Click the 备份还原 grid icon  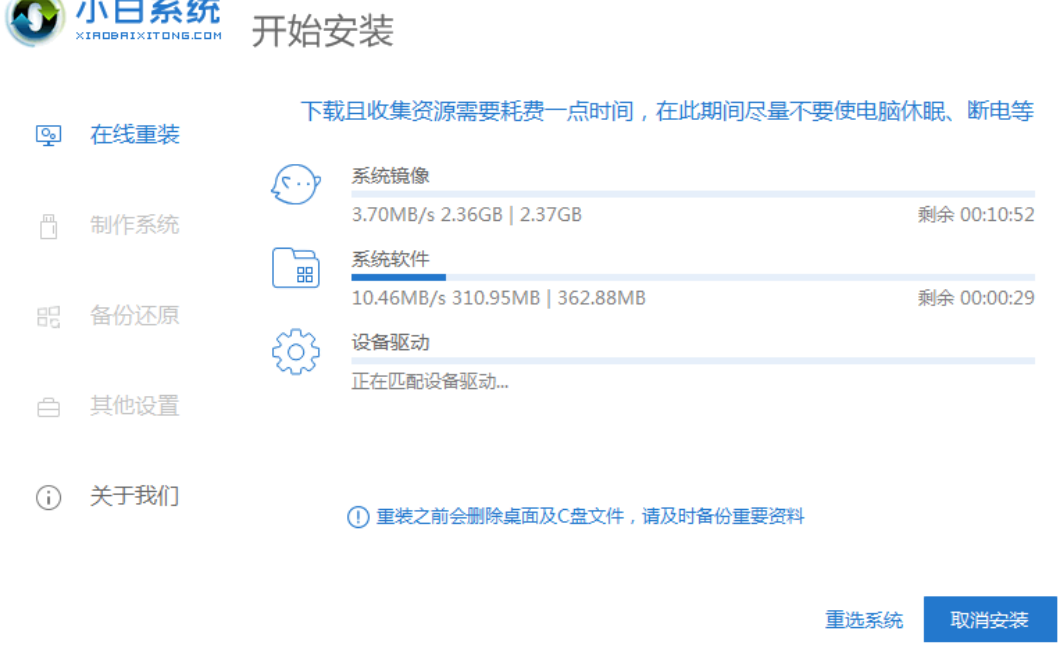(x=48, y=317)
